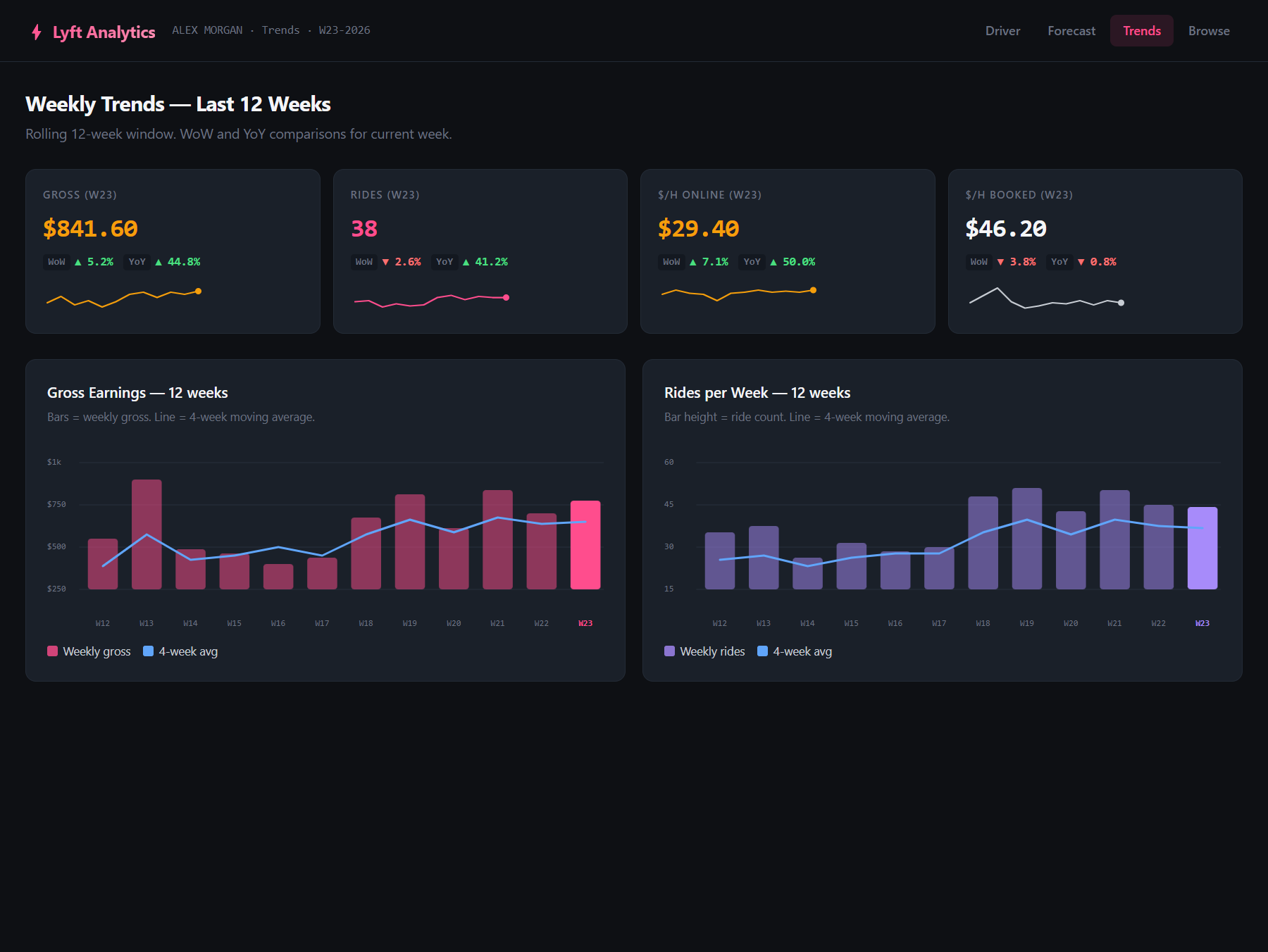Select the highlighted W23 rides bar
Screen dimensions: 1268x952
(1202, 548)
